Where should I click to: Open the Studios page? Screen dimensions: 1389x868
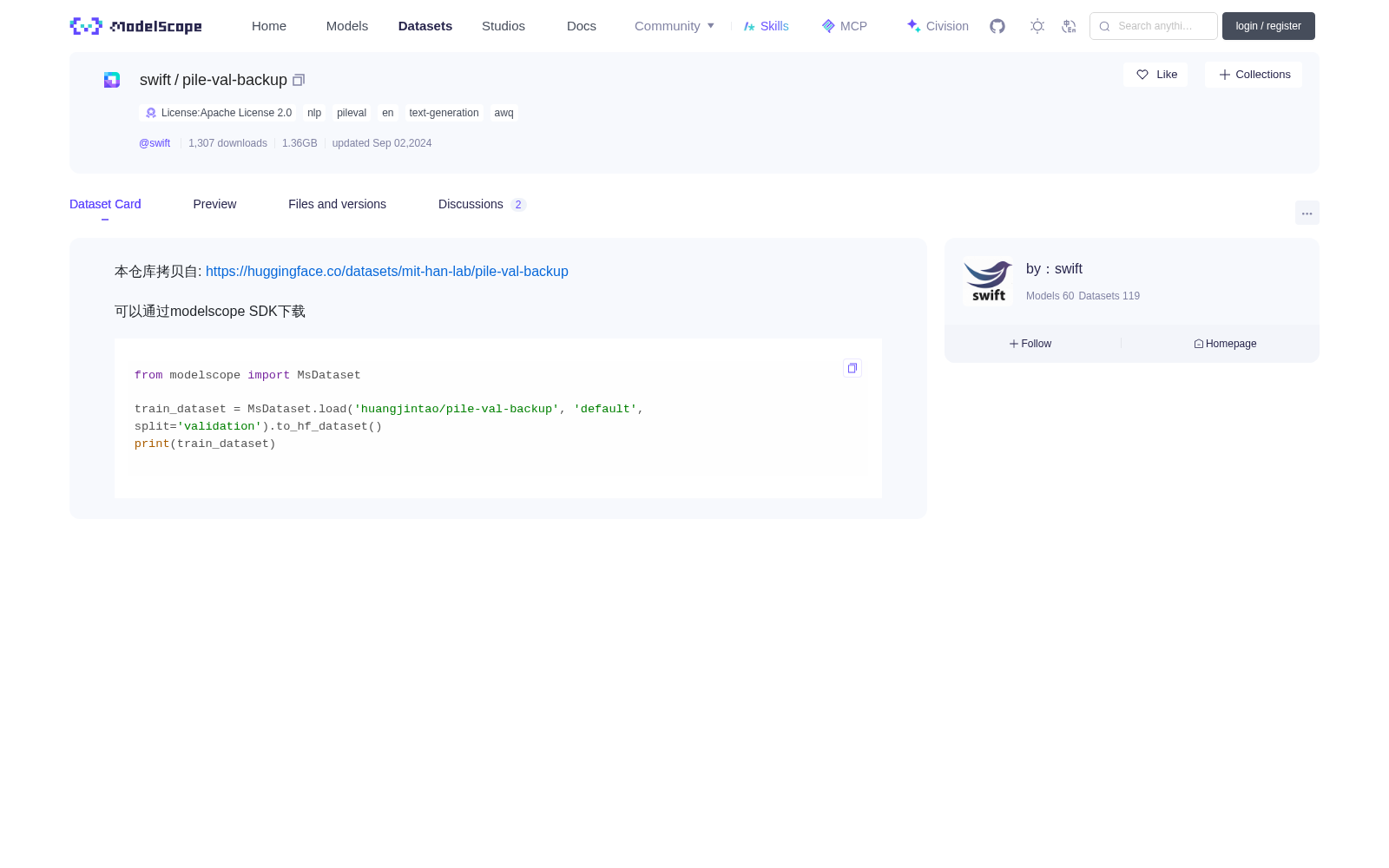(x=504, y=26)
